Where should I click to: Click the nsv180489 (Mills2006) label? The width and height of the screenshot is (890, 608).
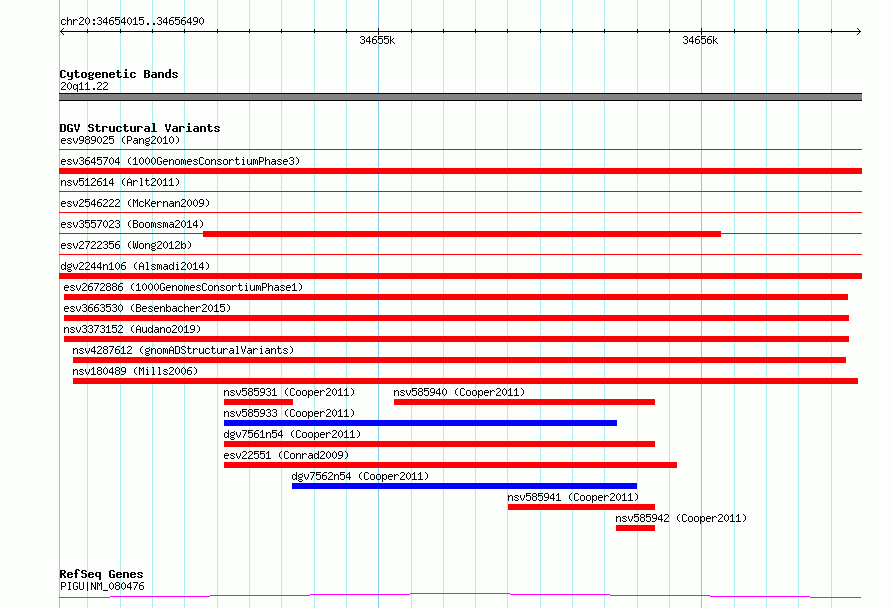[135, 371]
